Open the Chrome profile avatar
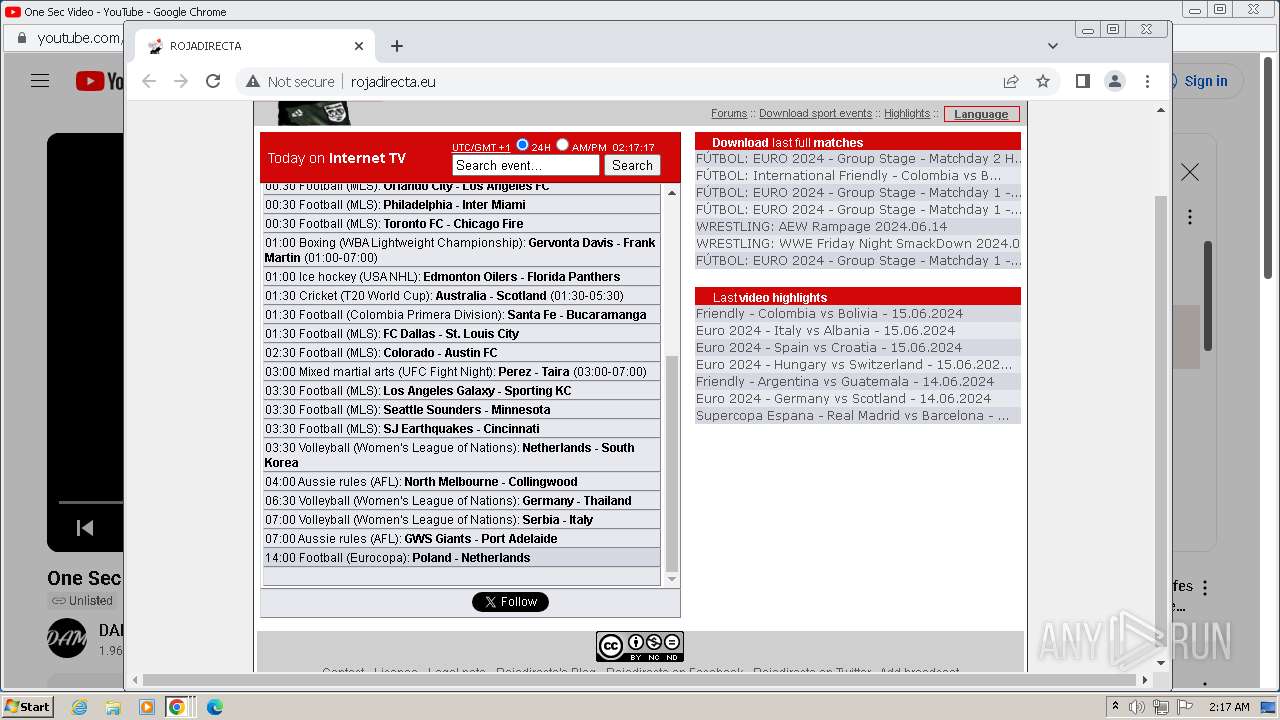The image size is (1280, 720). pos(1115,81)
